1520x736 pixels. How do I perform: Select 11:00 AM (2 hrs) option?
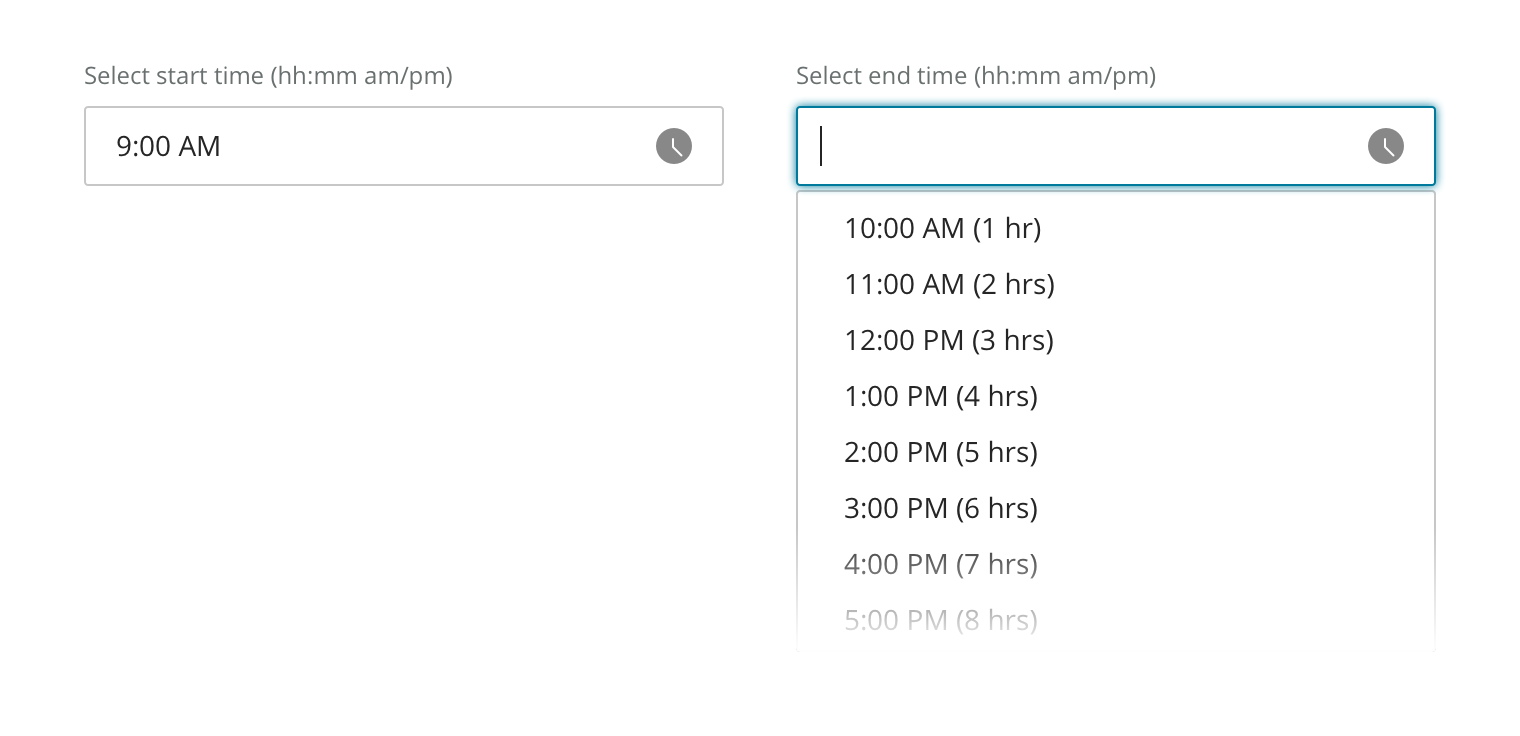coord(949,284)
